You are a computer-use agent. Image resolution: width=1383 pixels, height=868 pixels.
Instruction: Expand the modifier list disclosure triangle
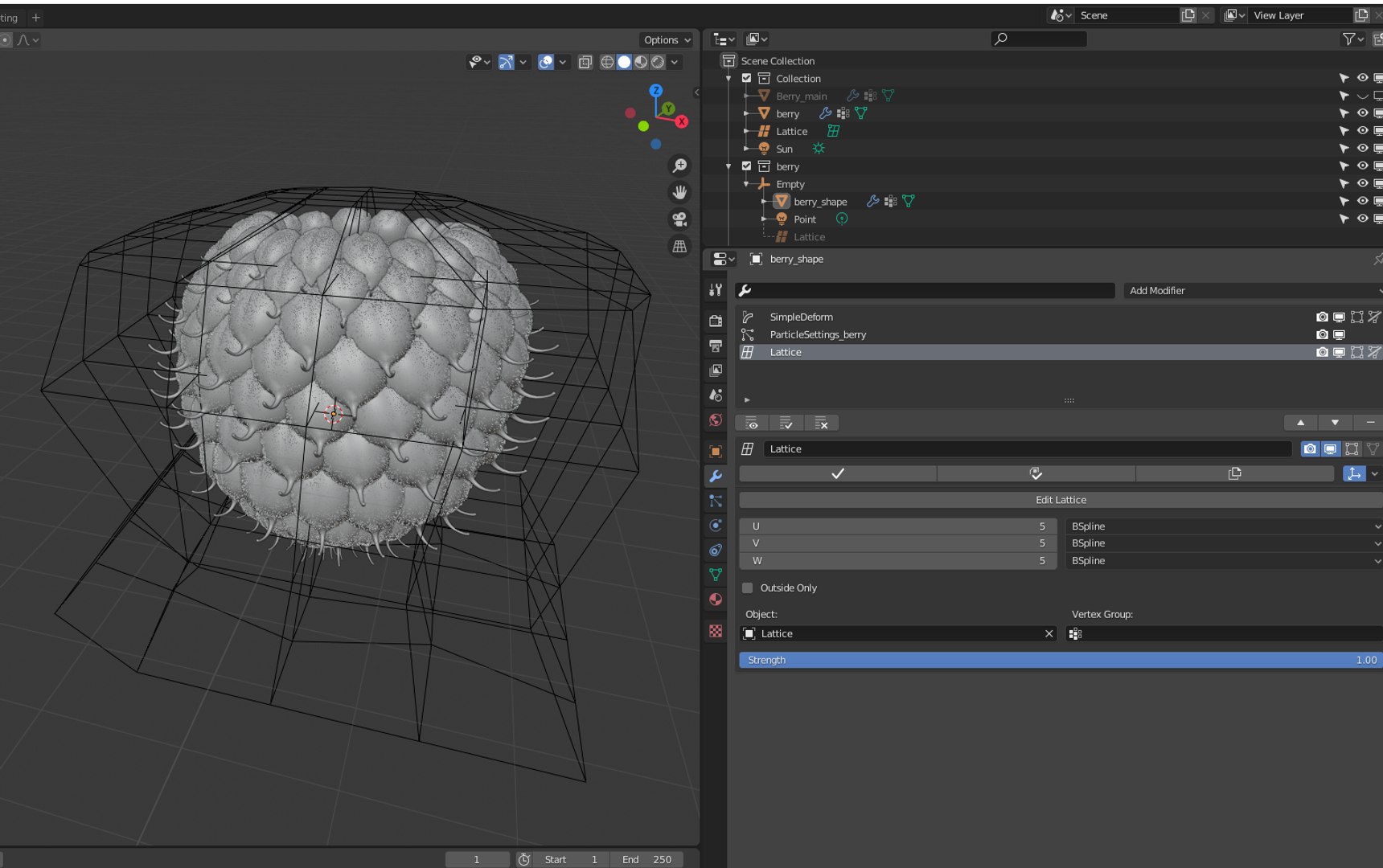click(747, 399)
